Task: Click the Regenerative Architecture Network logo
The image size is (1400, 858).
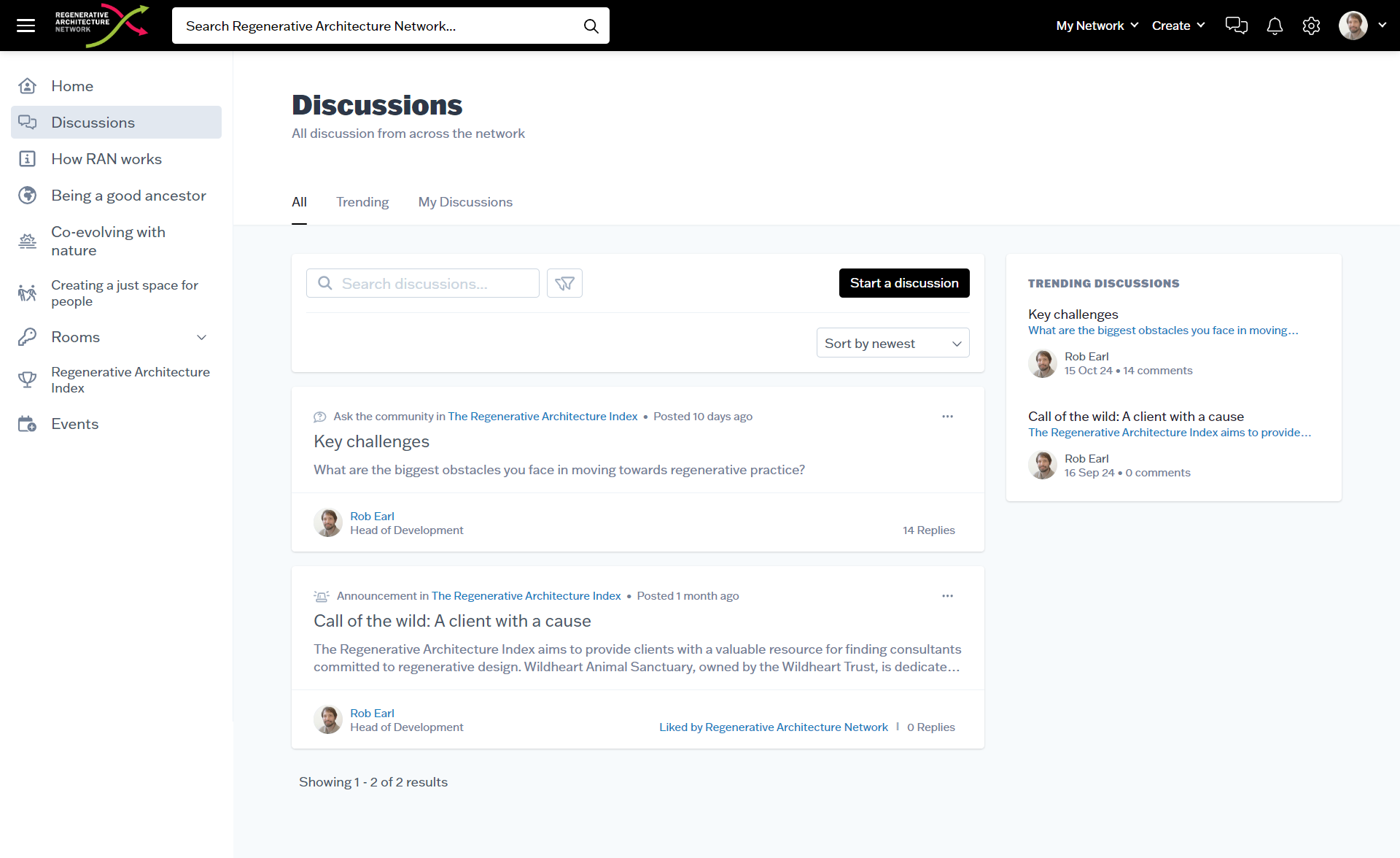Action: 101,25
